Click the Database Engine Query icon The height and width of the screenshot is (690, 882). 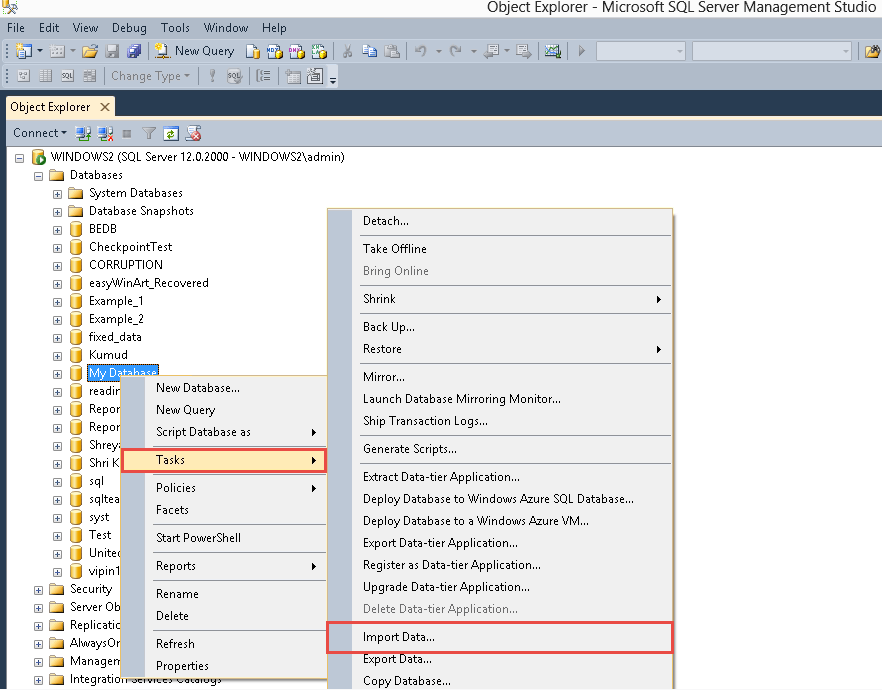point(253,51)
